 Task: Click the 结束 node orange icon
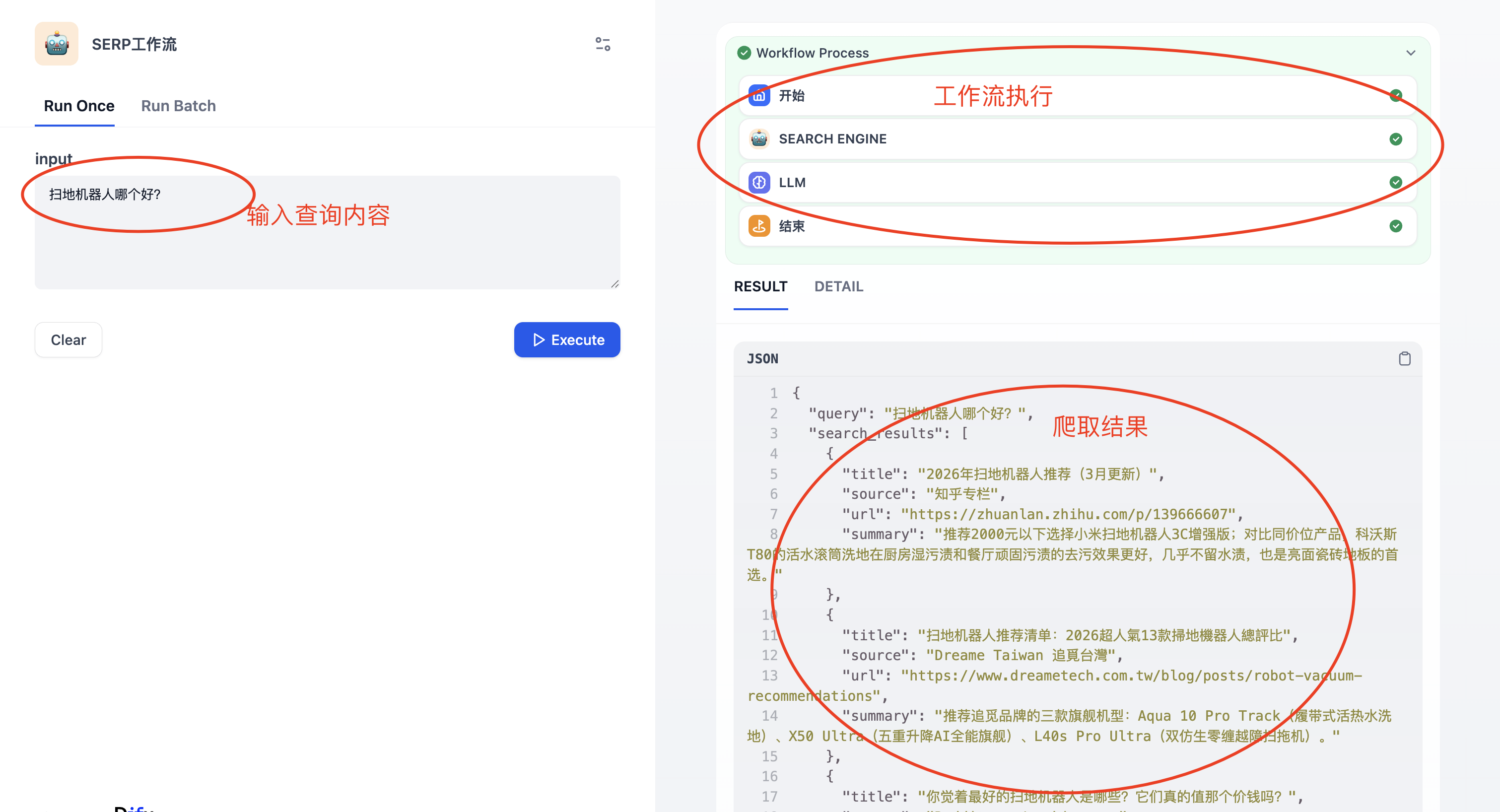(759, 226)
